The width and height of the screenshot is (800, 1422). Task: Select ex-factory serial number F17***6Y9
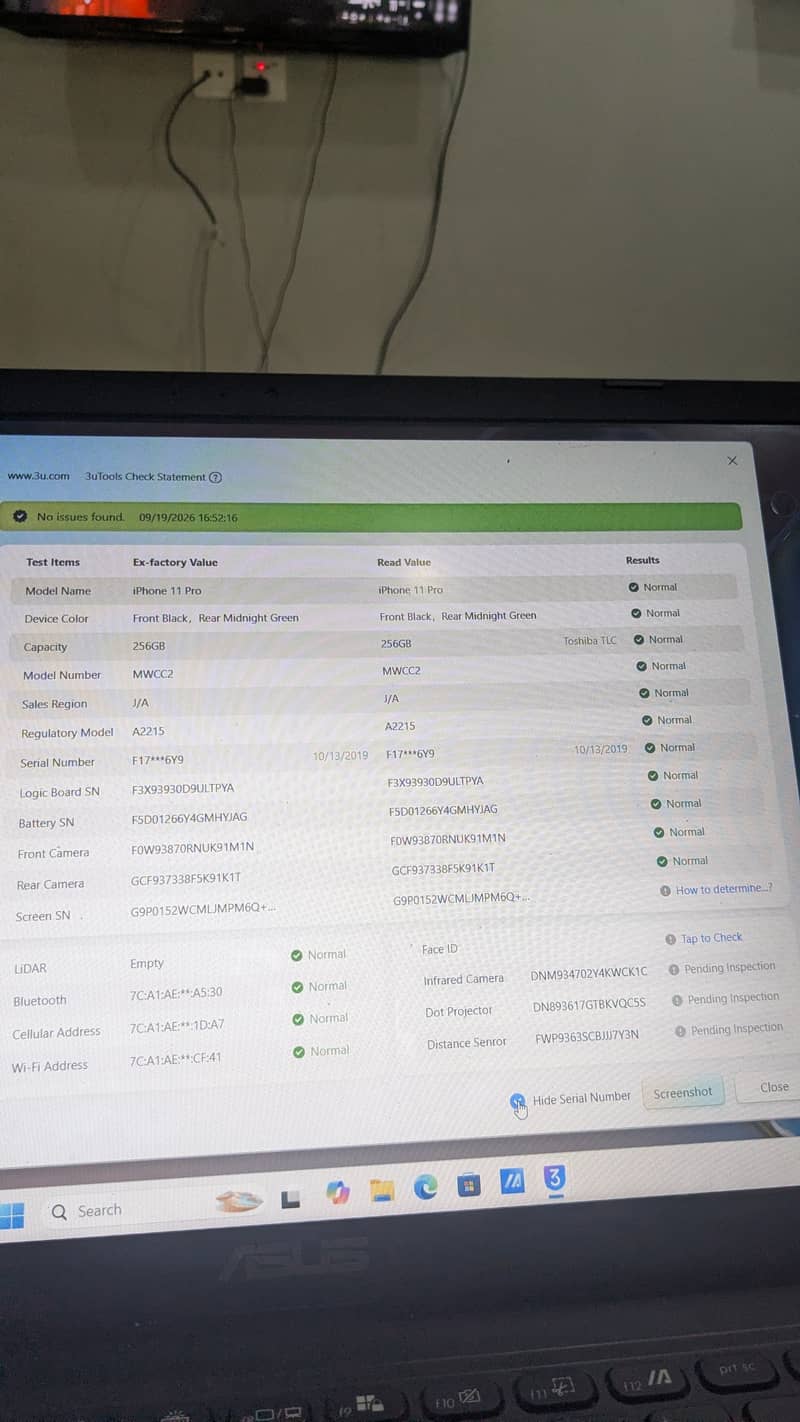point(158,760)
